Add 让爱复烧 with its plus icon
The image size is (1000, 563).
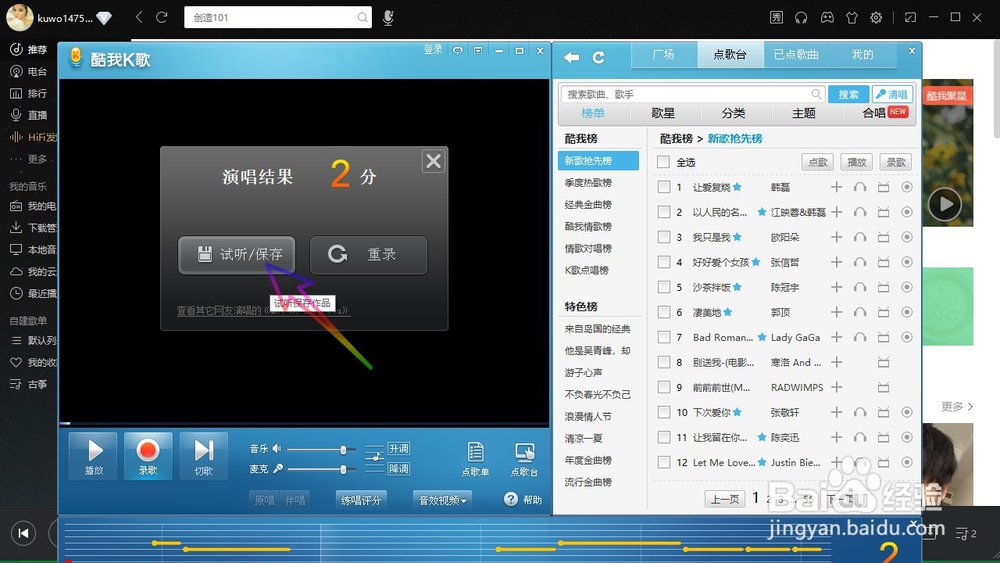837,187
